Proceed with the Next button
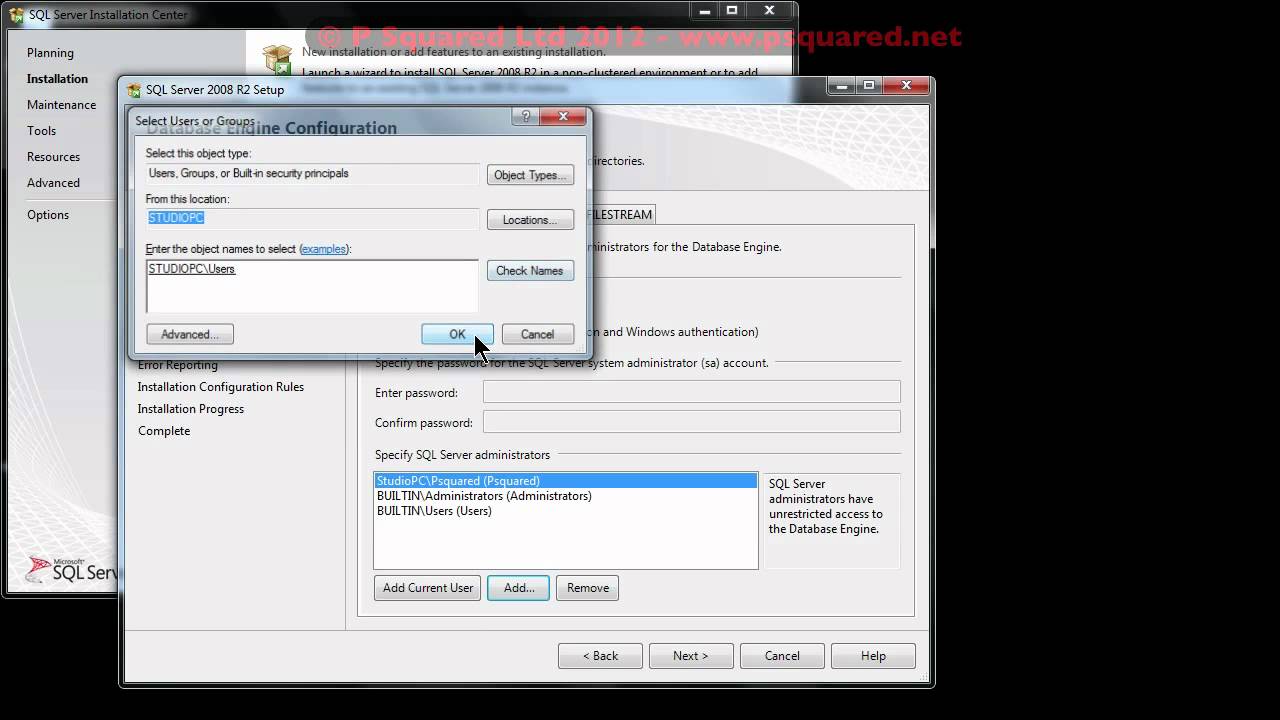This screenshot has width=1280, height=720. pos(691,656)
